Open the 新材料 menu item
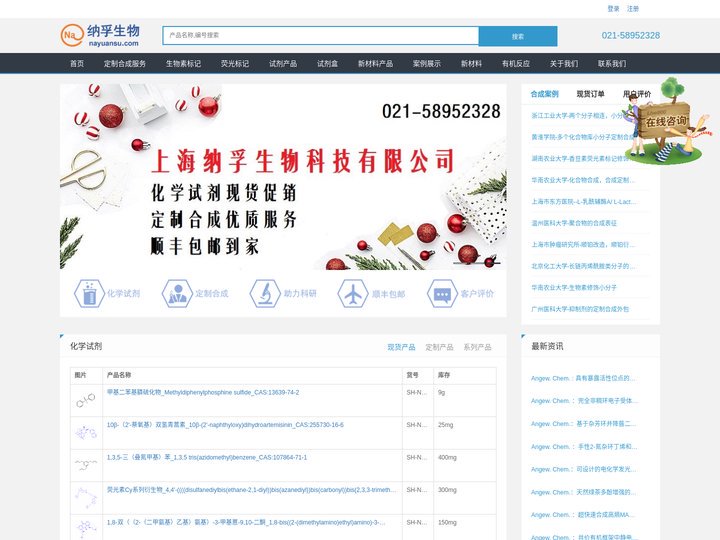Viewport: 720px width, 540px height. pyautogui.click(x=471, y=64)
